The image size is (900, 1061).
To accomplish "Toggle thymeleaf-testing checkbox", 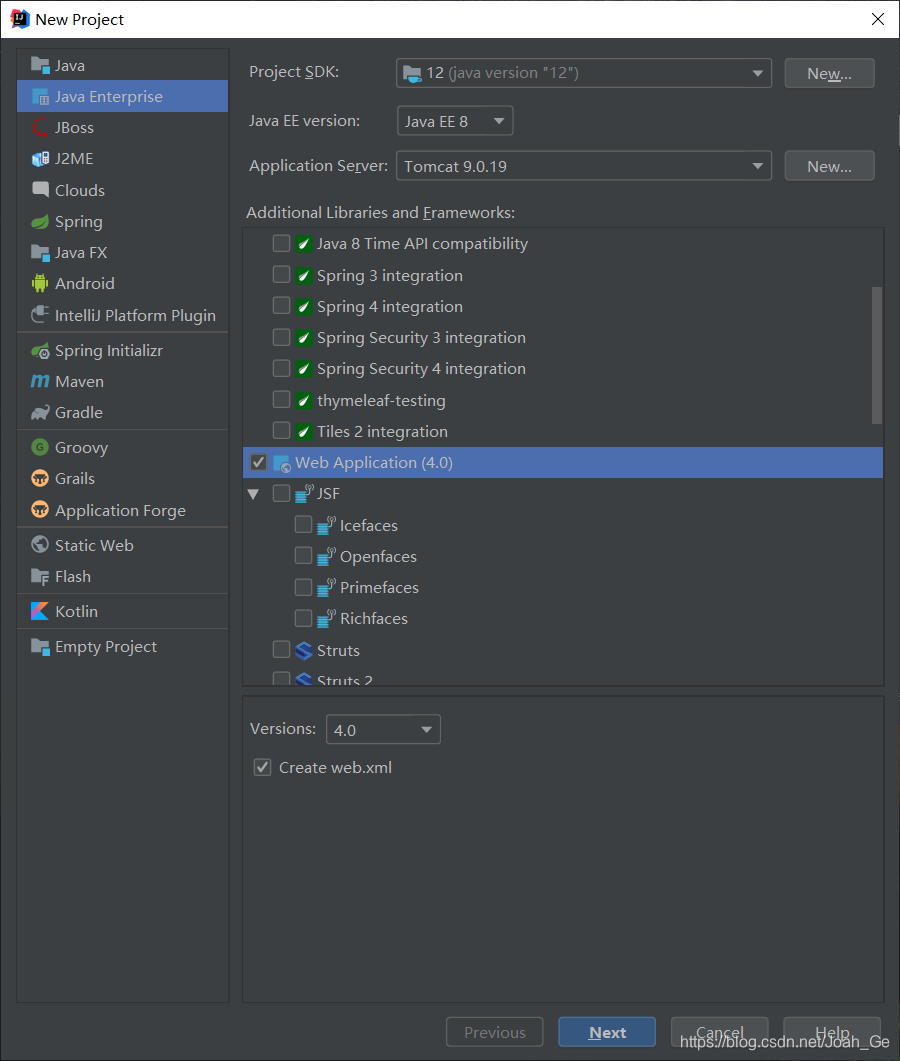I will [282, 399].
